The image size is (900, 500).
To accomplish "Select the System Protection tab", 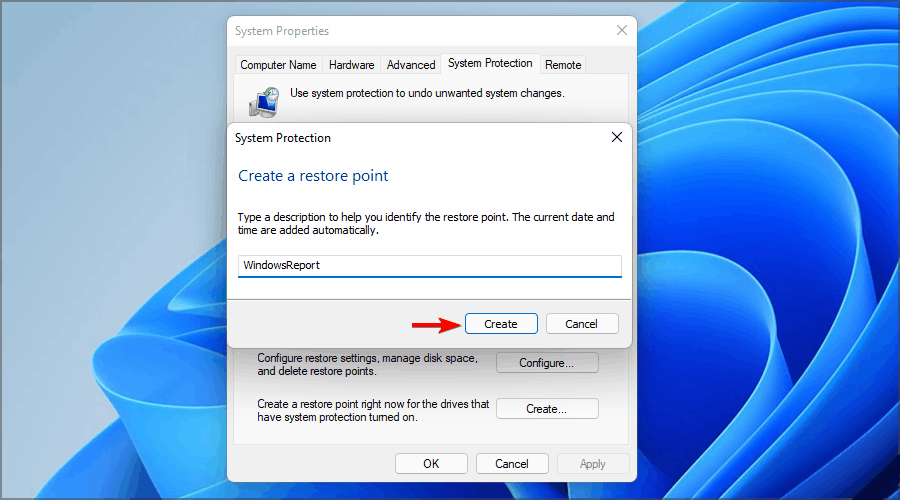I will click(x=490, y=63).
